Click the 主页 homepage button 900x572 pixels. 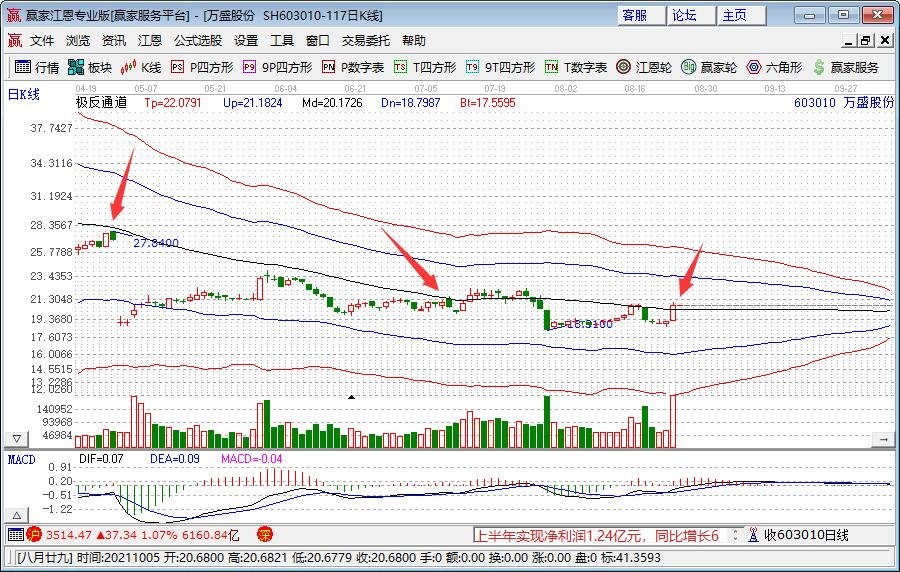pos(742,15)
